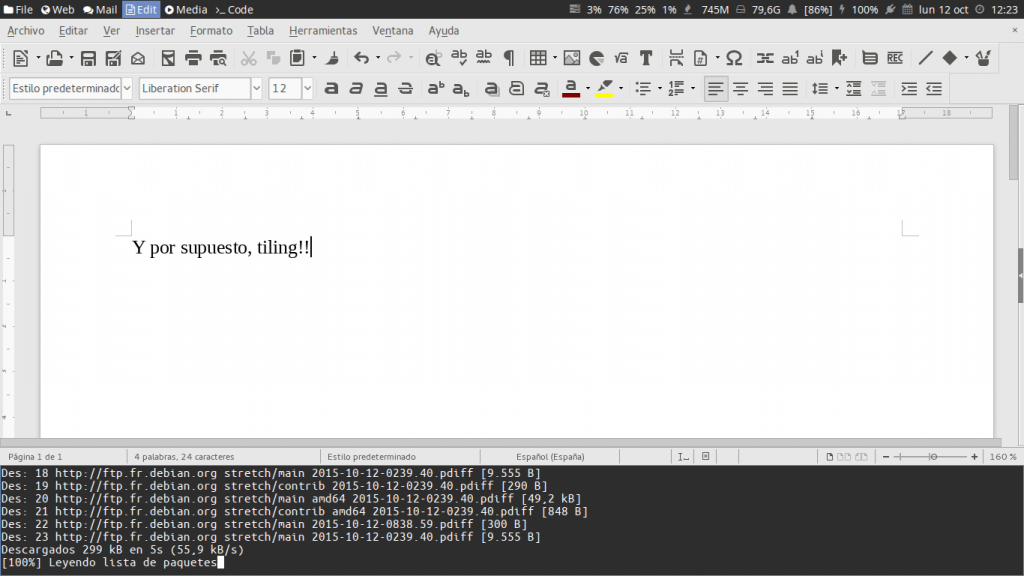Click the Paste clipboard icon
The image size is (1024, 576).
point(297,58)
